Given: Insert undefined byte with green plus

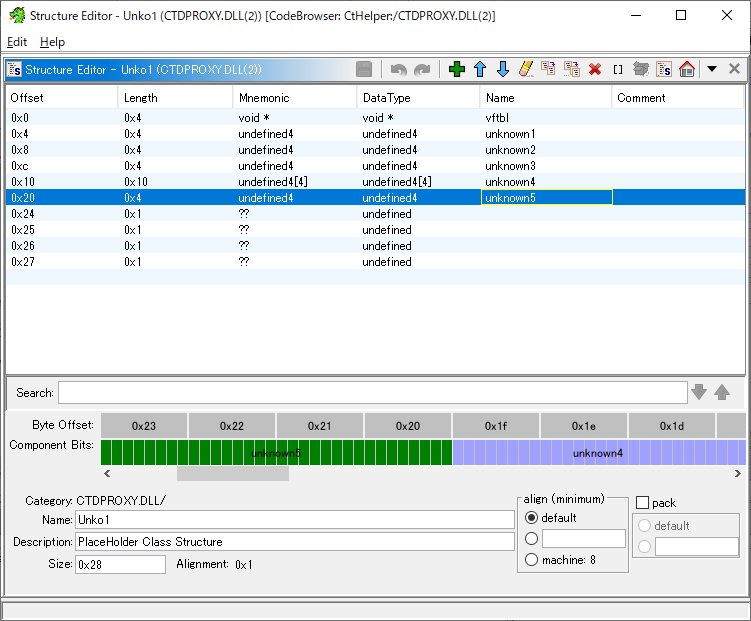Looking at the screenshot, I should click(x=456, y=69).
